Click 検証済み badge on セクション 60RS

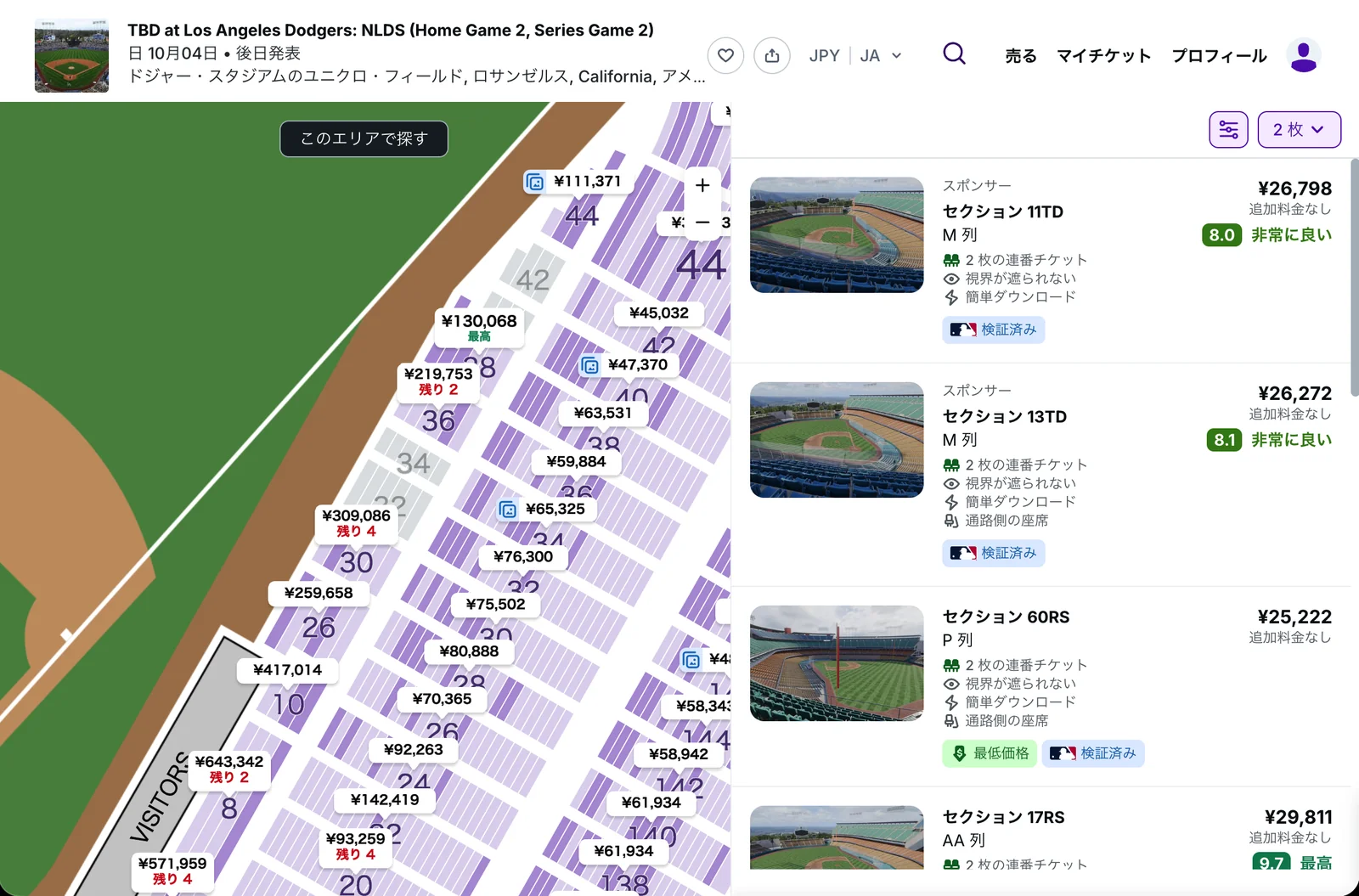pyautogui.click(x=1093, y=753)
